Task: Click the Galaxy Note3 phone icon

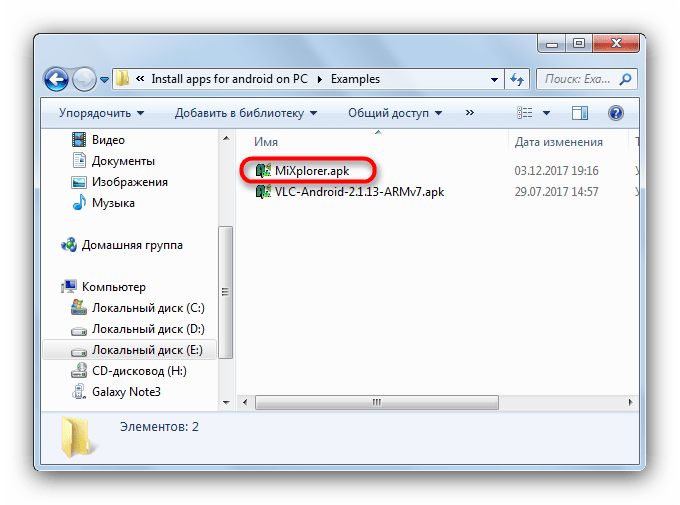Action: coord(78,391)
